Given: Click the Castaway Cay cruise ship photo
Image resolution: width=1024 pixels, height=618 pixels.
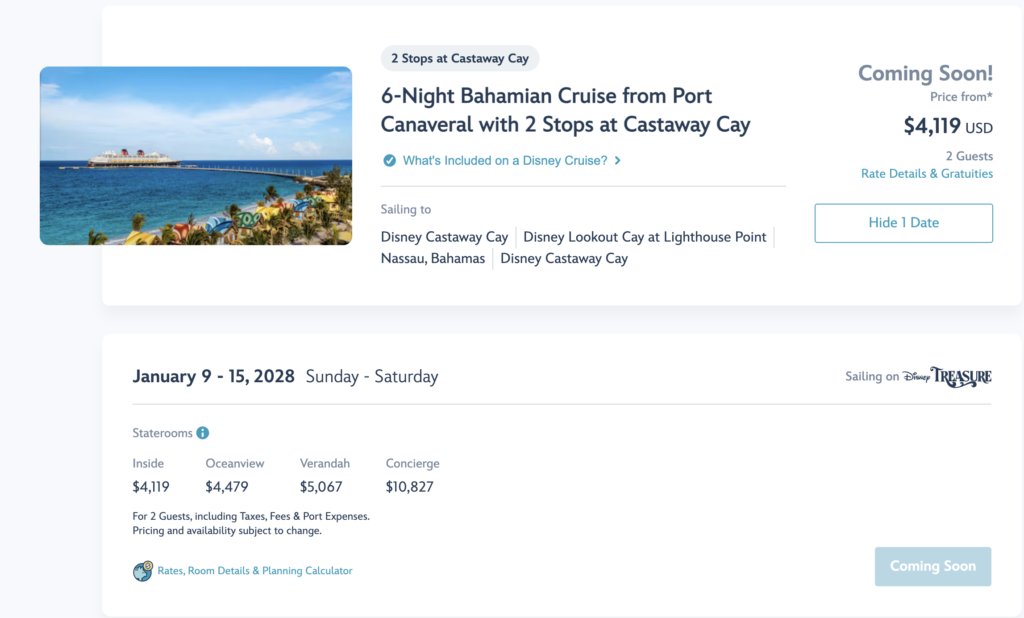Looking at the screenshot, I should click(x=196, y=155).
